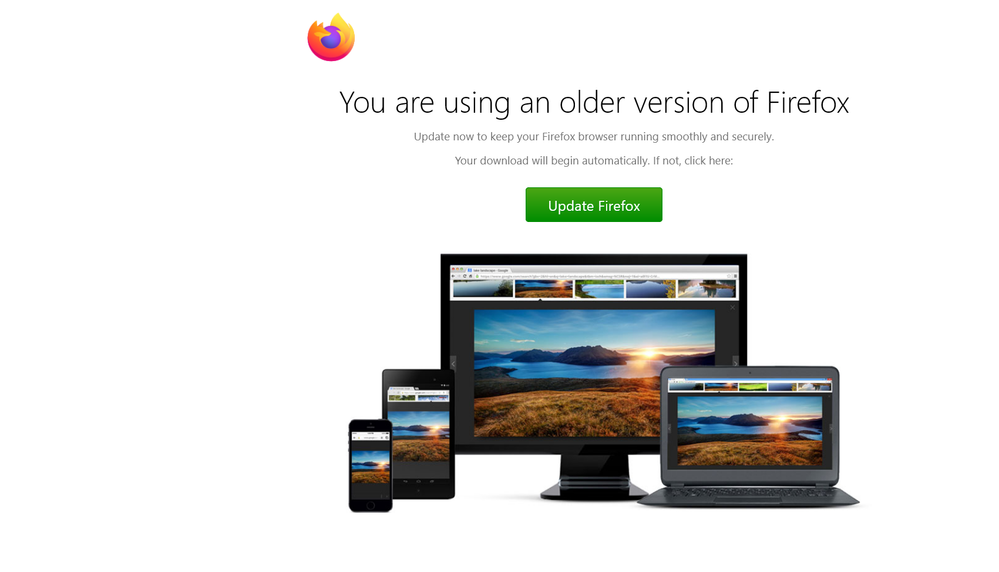999x572 pixels.
Task: Click the "If not, click here" text
Action: coord(693,161)
